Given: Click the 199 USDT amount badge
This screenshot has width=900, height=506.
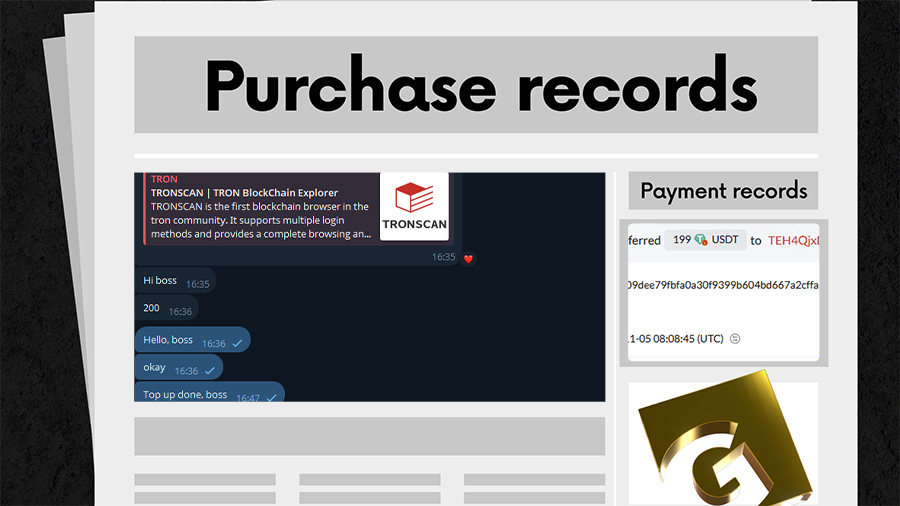Looking at the screenshot, I should coord(705,240).
